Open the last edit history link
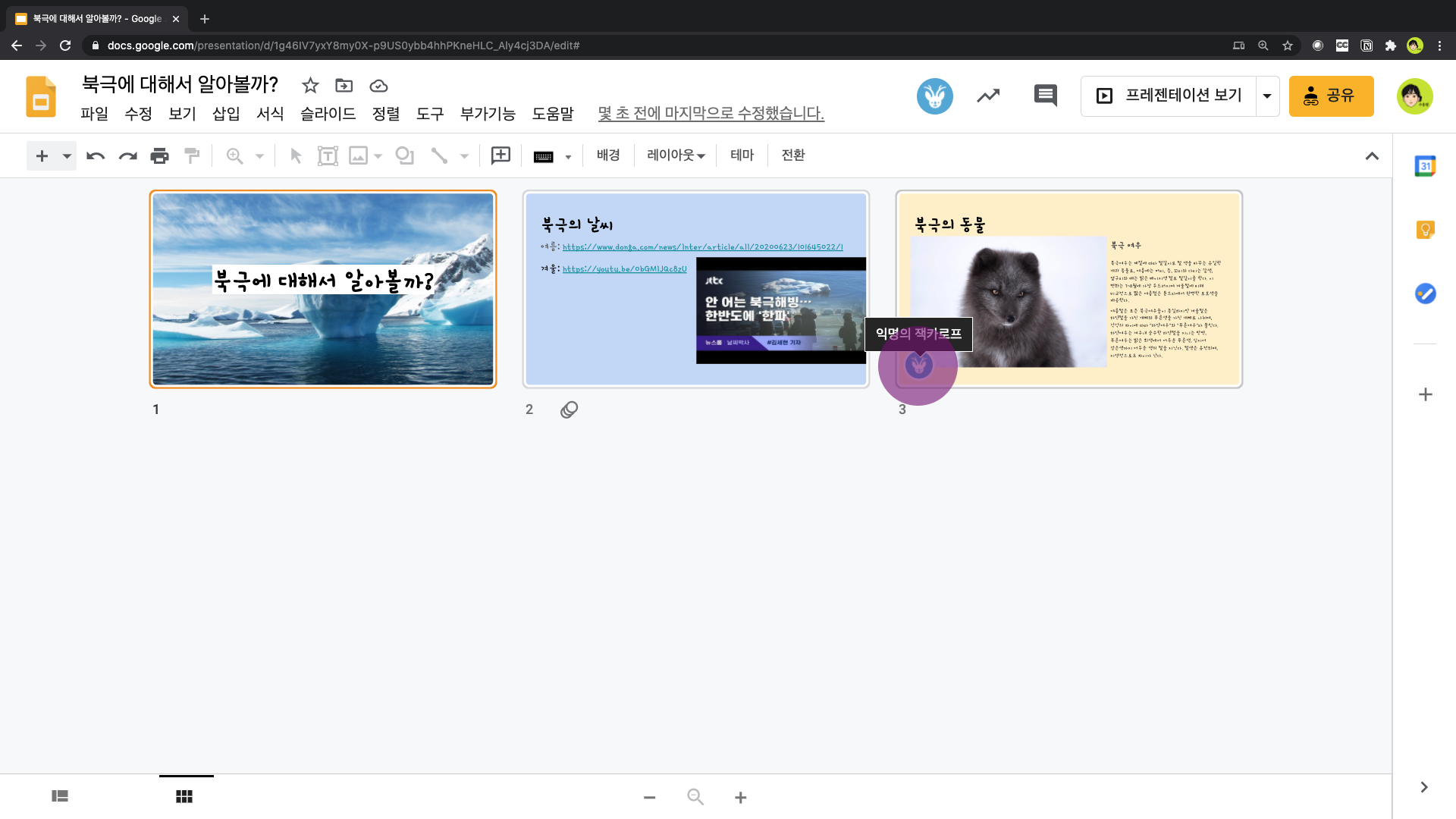The width and height of the screenshot is (1456, 819). tap(711, 114)
